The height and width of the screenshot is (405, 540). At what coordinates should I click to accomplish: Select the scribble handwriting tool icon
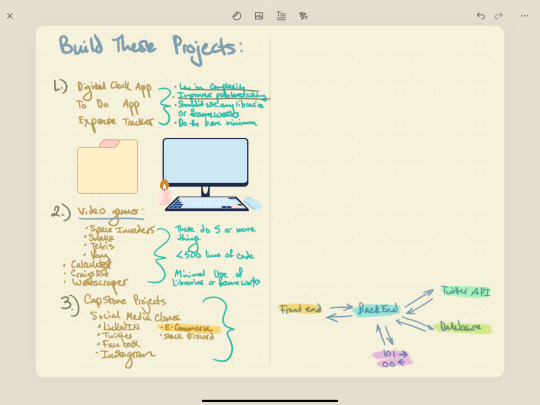coord(303,16)
